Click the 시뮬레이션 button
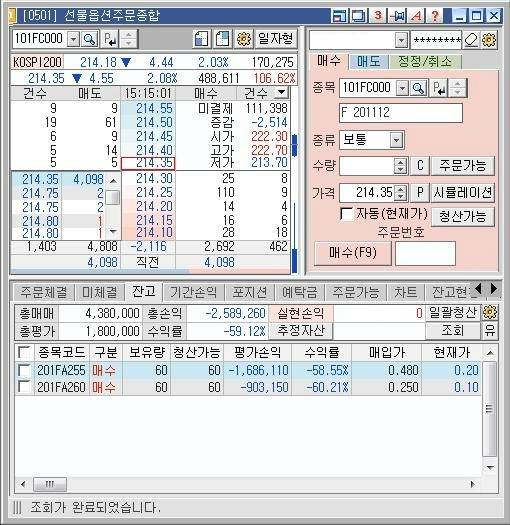The width and height of the screenshot is (510, 525). pyautogui.click(x=463, y=193)
